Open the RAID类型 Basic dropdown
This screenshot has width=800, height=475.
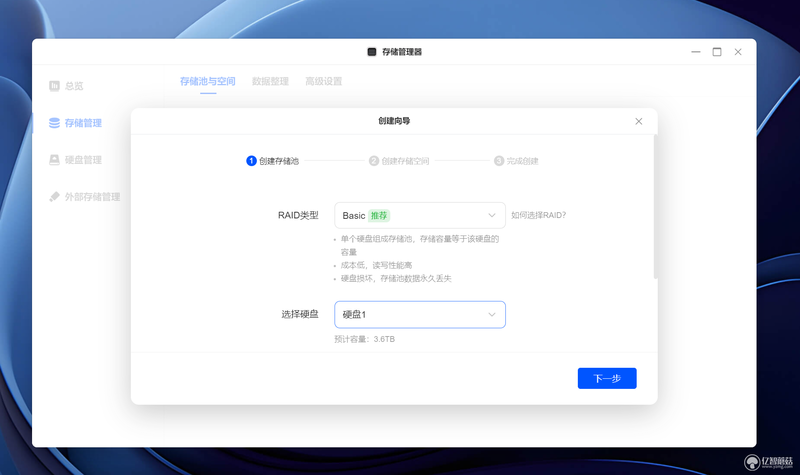pos(419,215)
